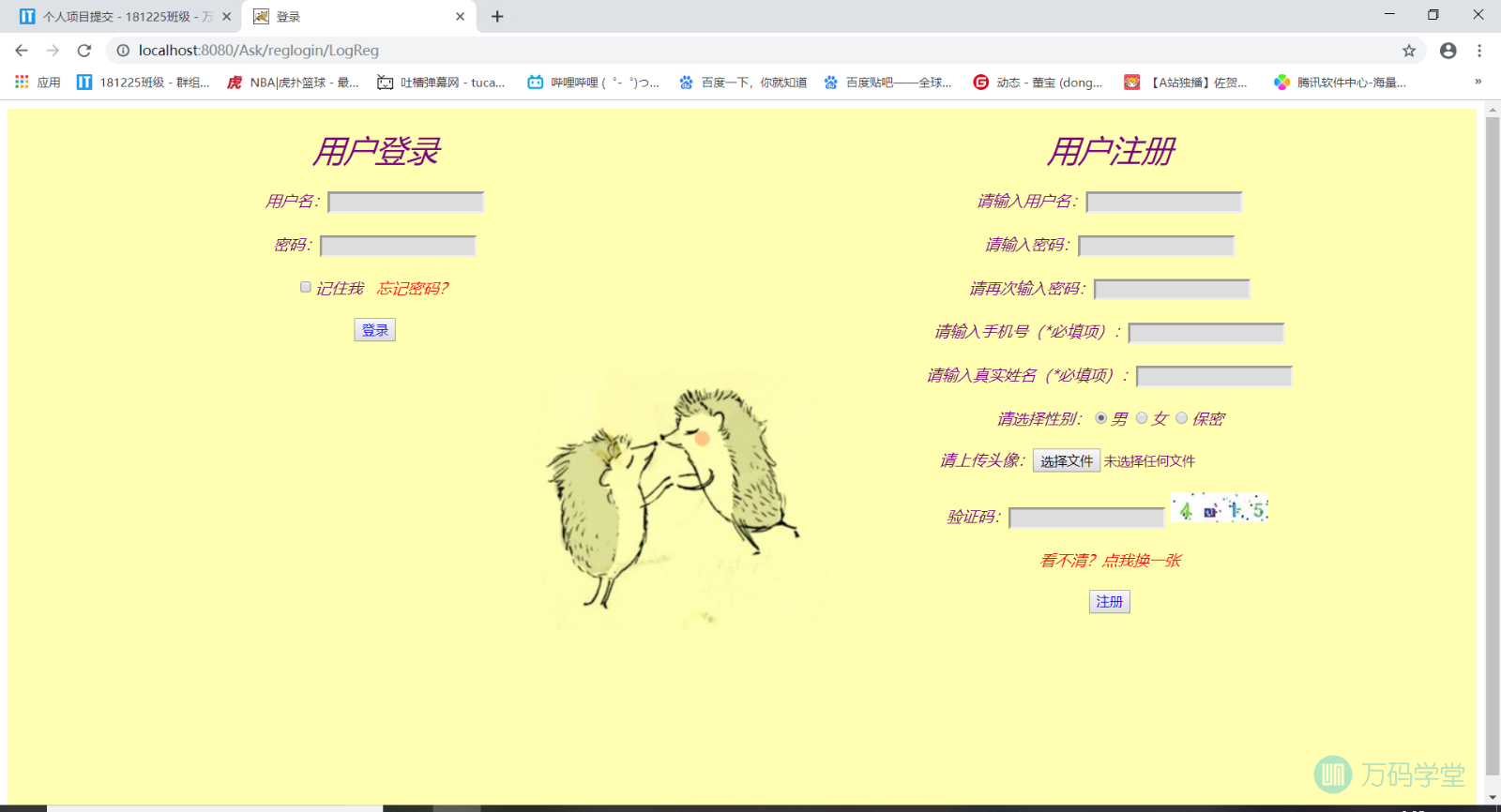Click the browser back arrow

[x=22, y=51]
